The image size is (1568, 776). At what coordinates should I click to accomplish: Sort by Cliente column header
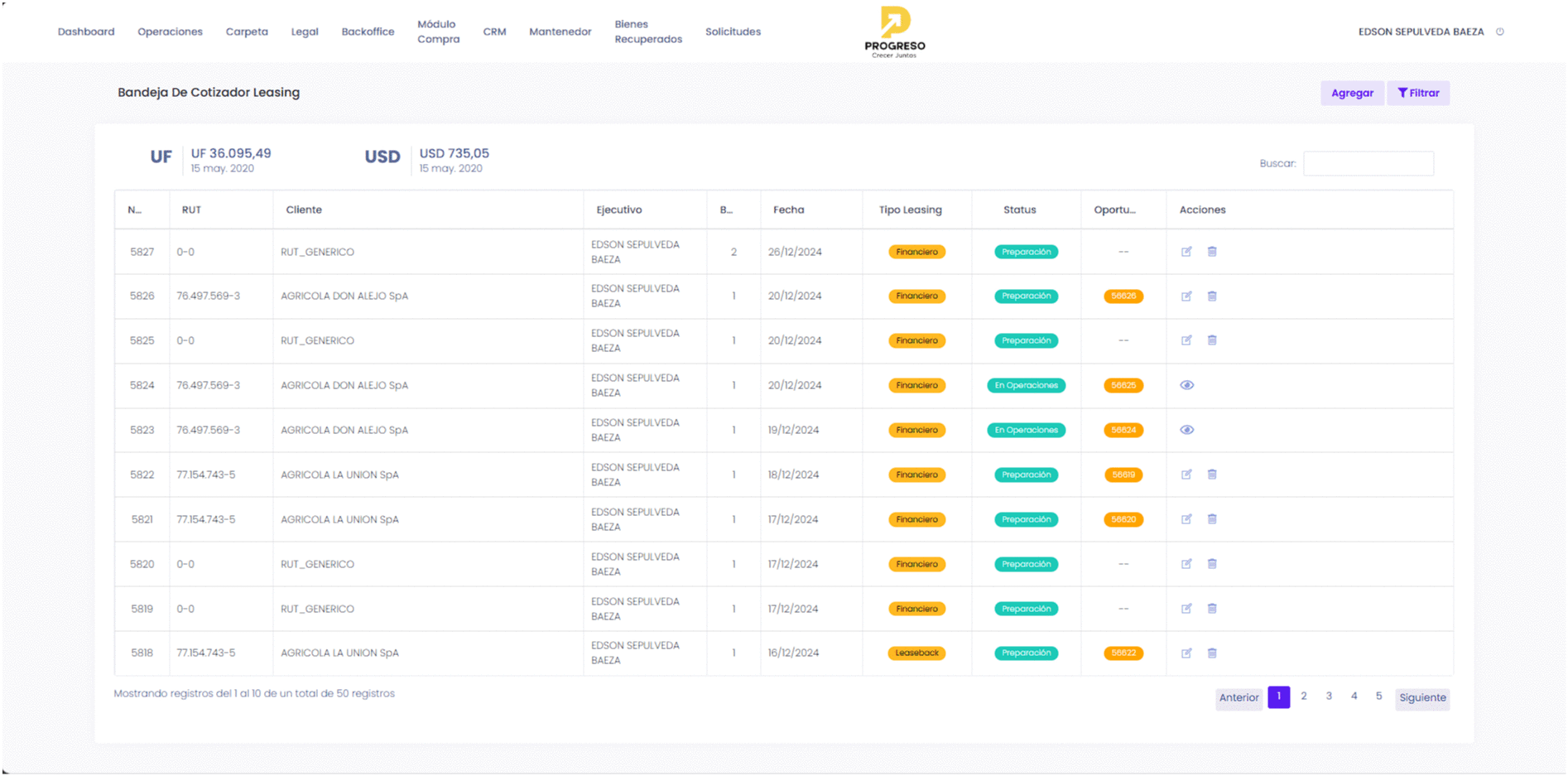[x=428, y=210]
